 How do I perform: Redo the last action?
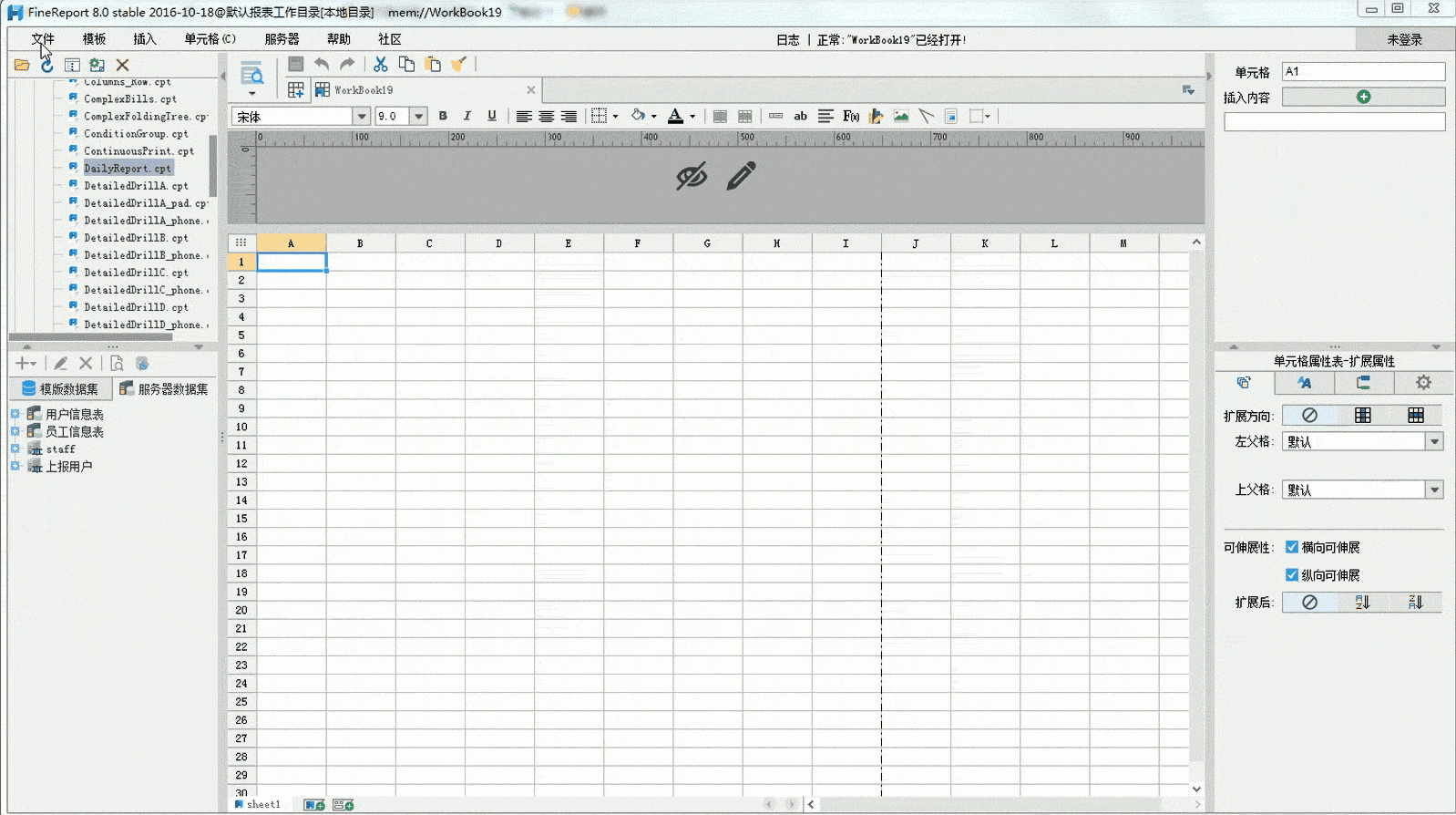(347, 64)
